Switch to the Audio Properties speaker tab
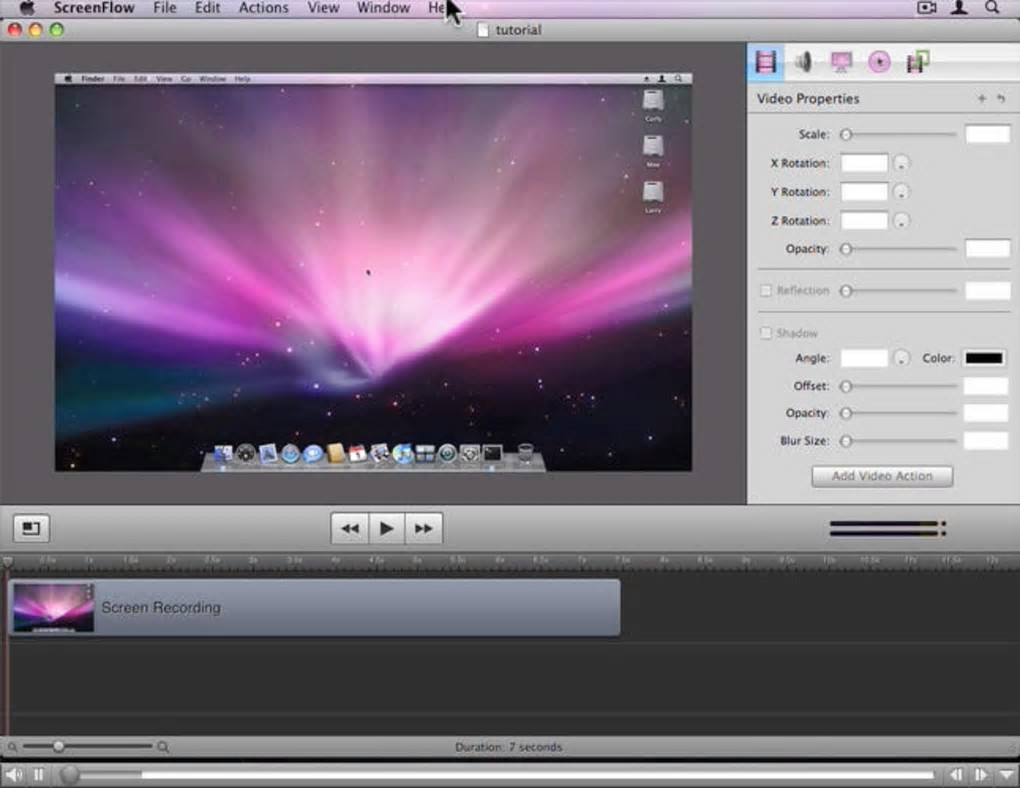 click(x=803, y=62)
